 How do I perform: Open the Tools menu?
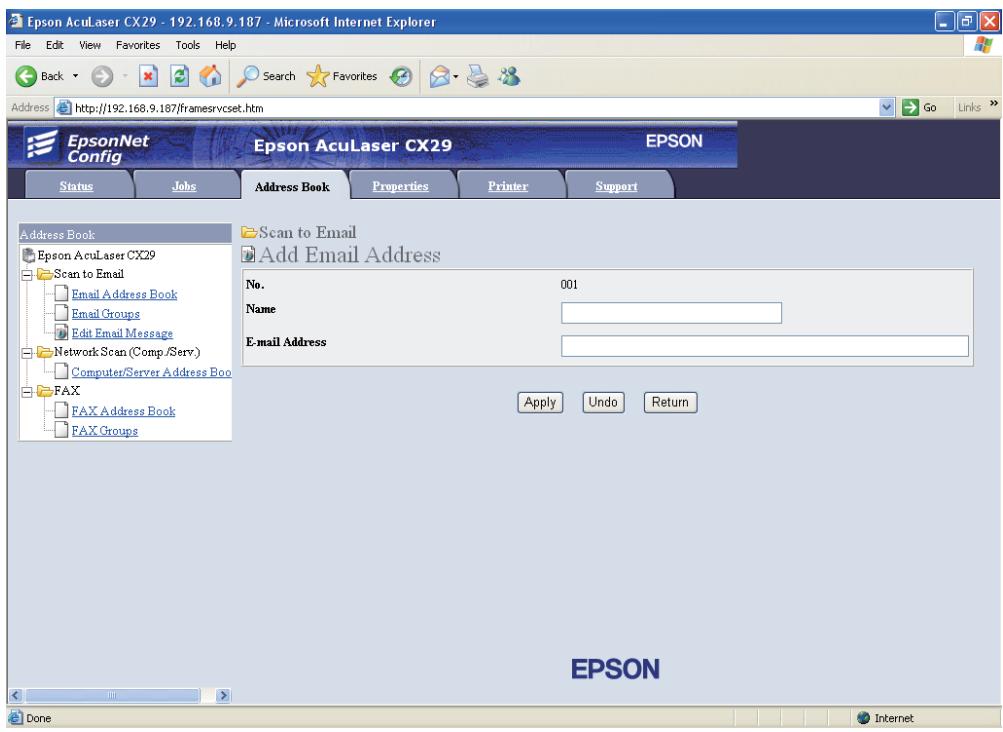pyautogui.click(x=187, y=45)
